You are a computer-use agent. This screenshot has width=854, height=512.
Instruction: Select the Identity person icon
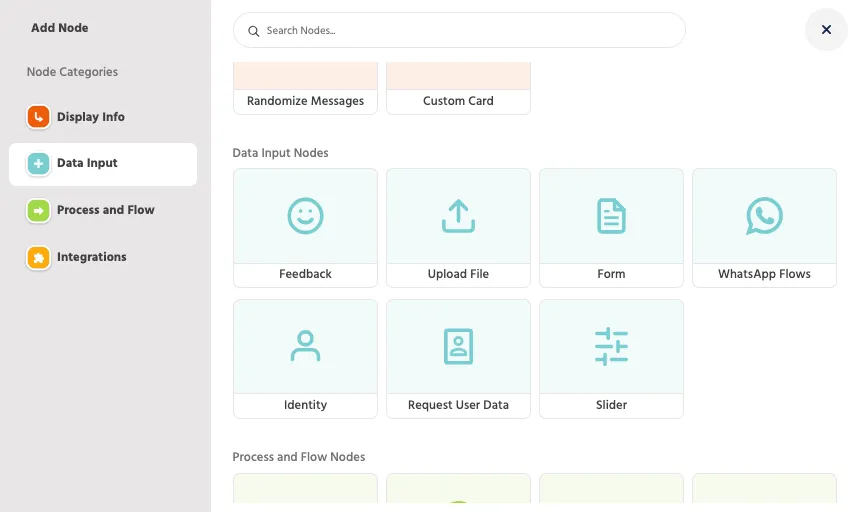point(305,346)
